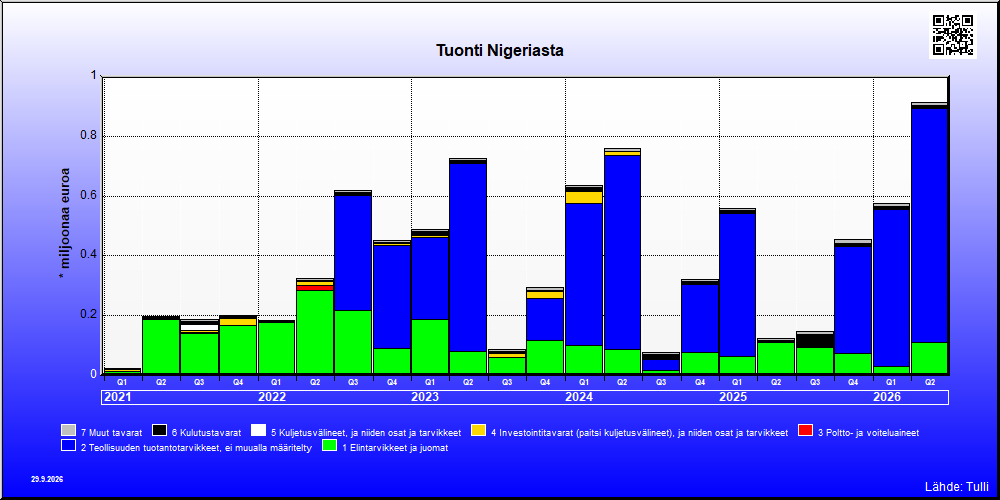Viewport: 1000px width, 500px height.
Task: Click the yellow '4 Investointitavarat' legend swatch
Action: [x=478, y=431]
